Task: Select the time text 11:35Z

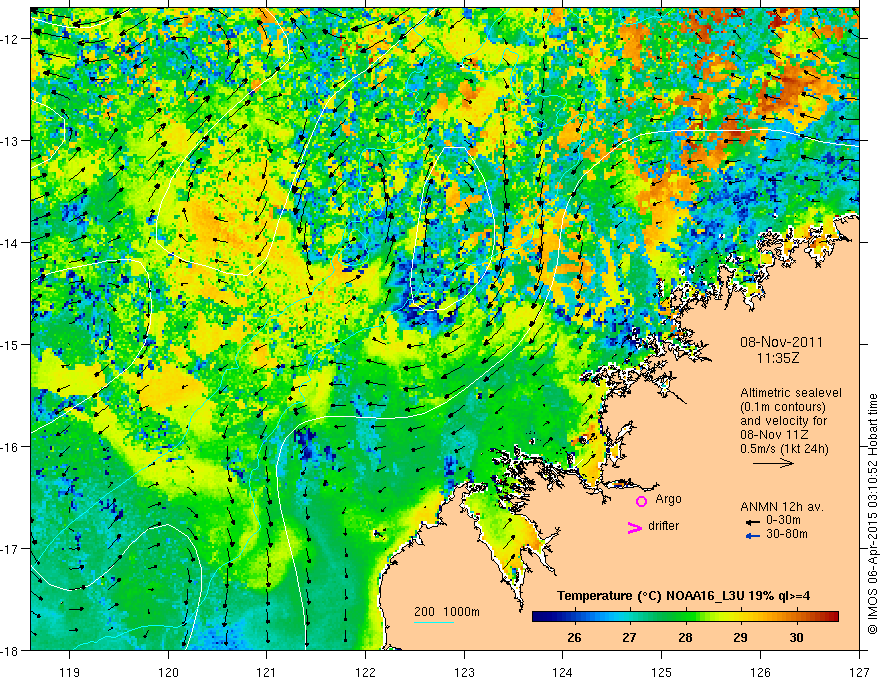Action: pos(777,357)
